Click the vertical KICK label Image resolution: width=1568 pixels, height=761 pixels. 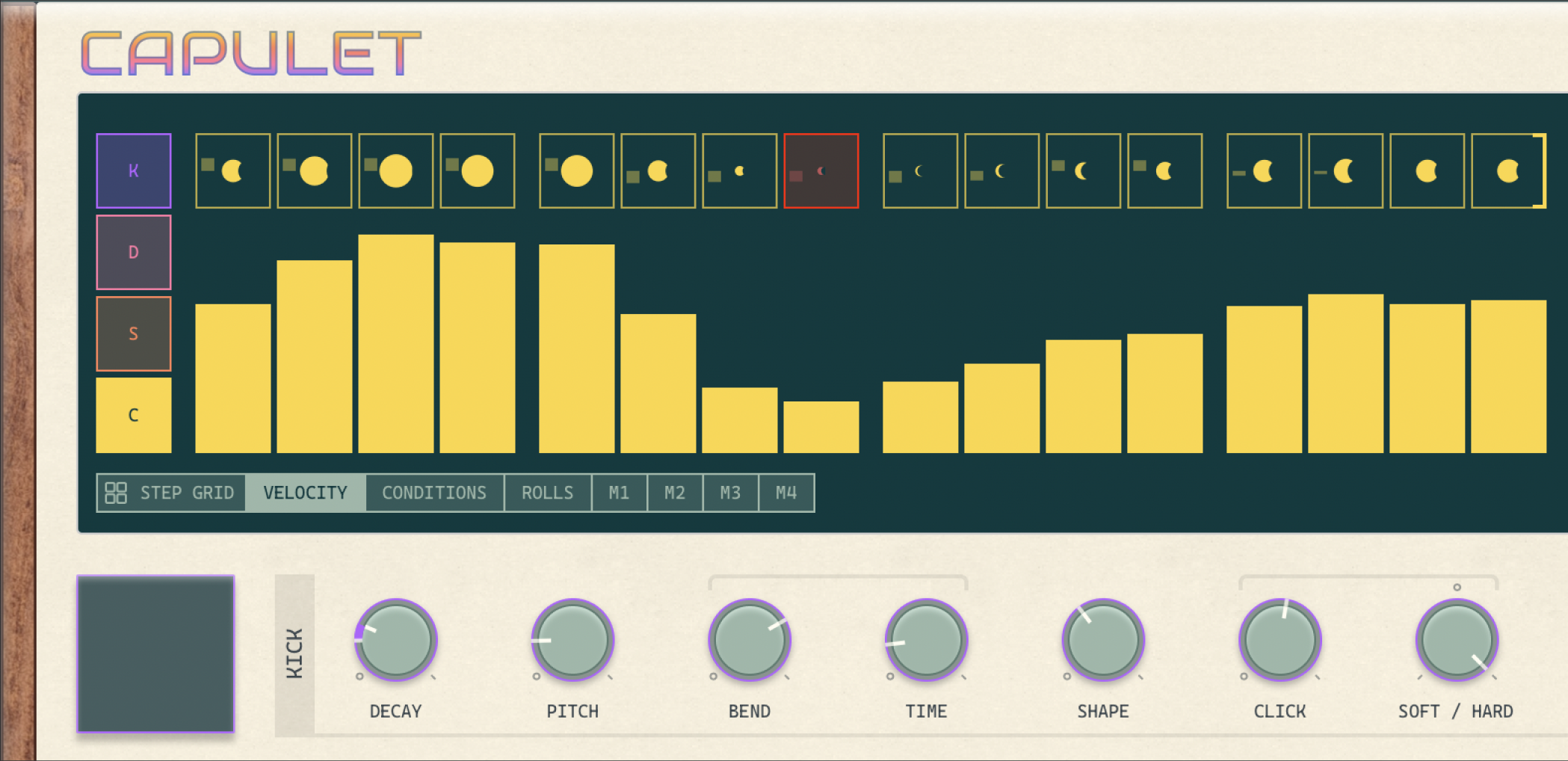(294, 654)
